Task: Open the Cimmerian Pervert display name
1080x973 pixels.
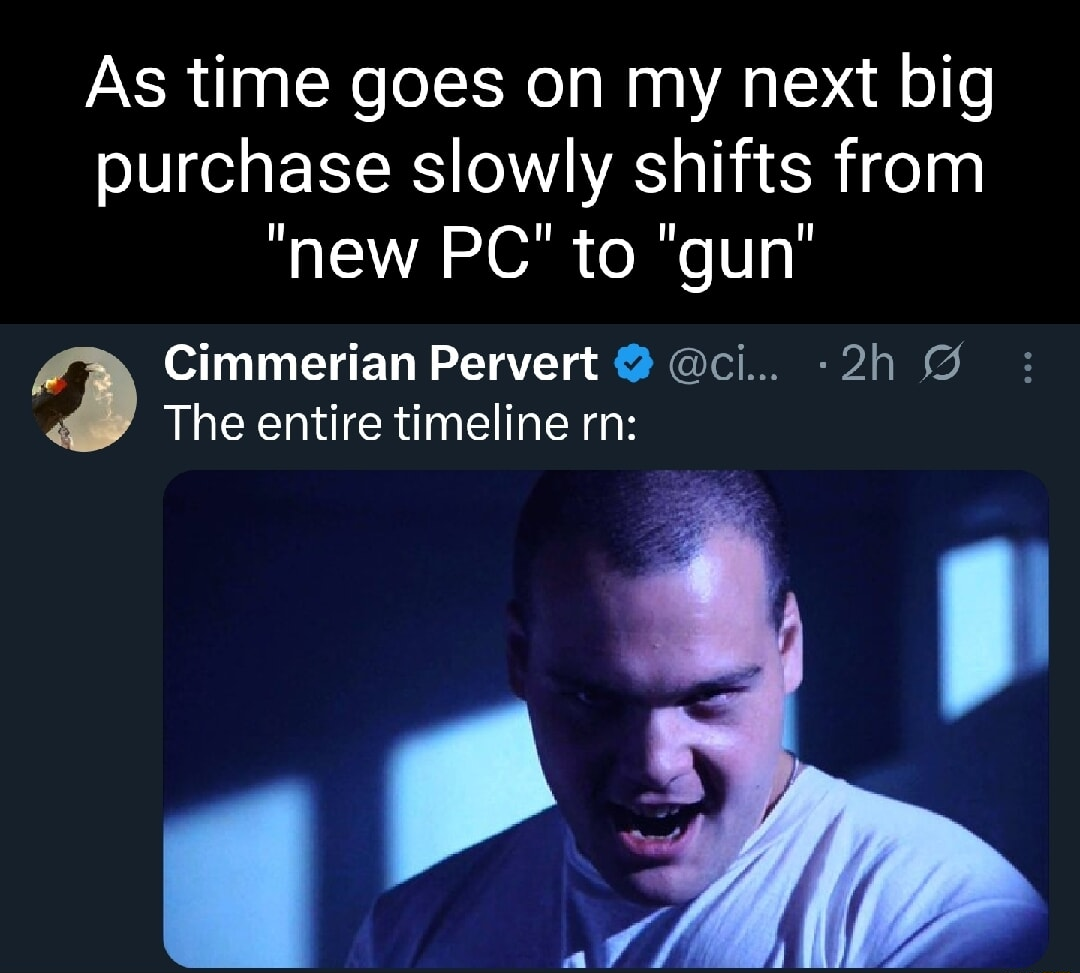Action: (x=380, y=364)
